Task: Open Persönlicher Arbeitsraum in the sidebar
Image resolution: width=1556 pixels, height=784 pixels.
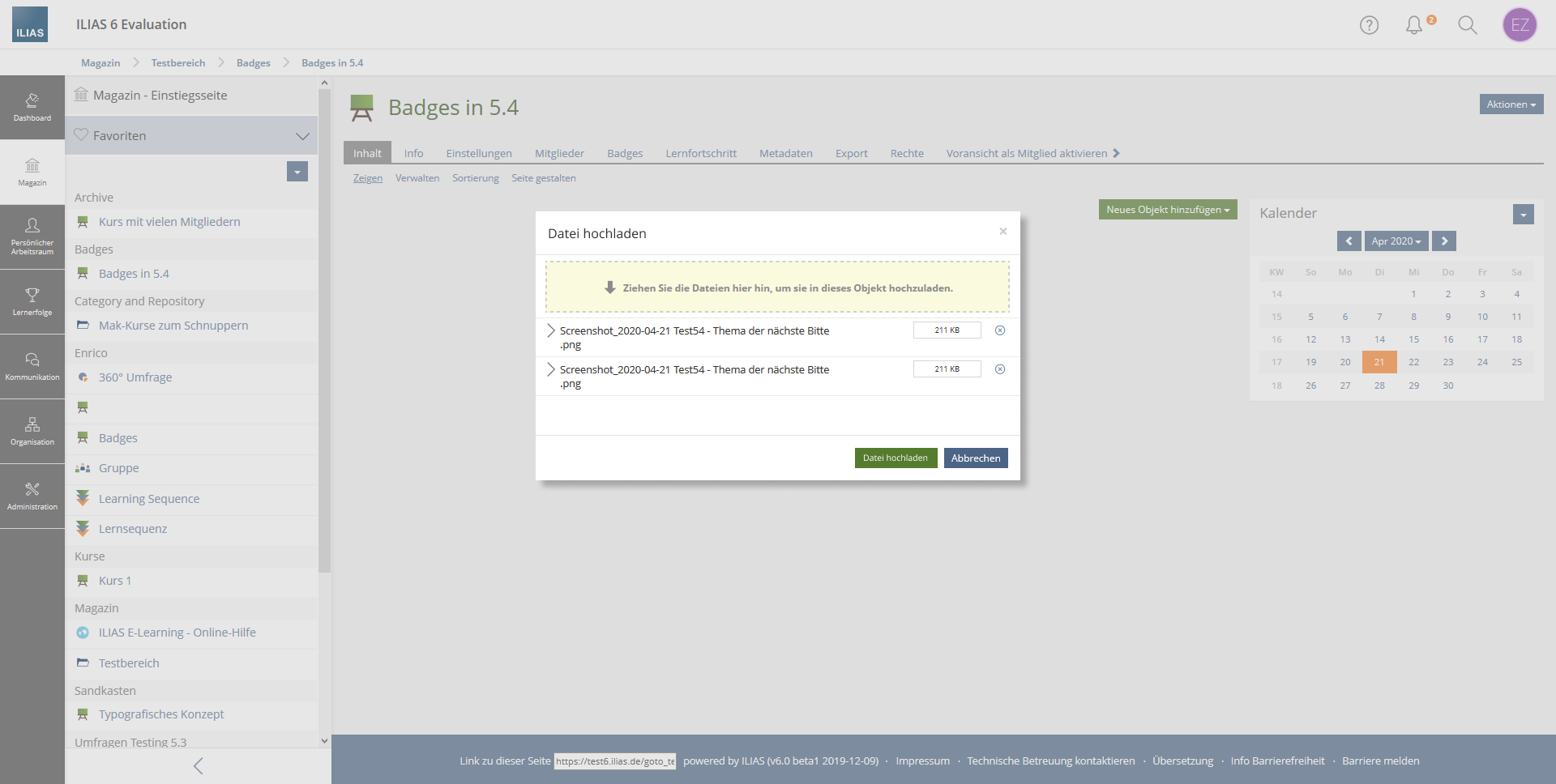Action: point(32,237)
